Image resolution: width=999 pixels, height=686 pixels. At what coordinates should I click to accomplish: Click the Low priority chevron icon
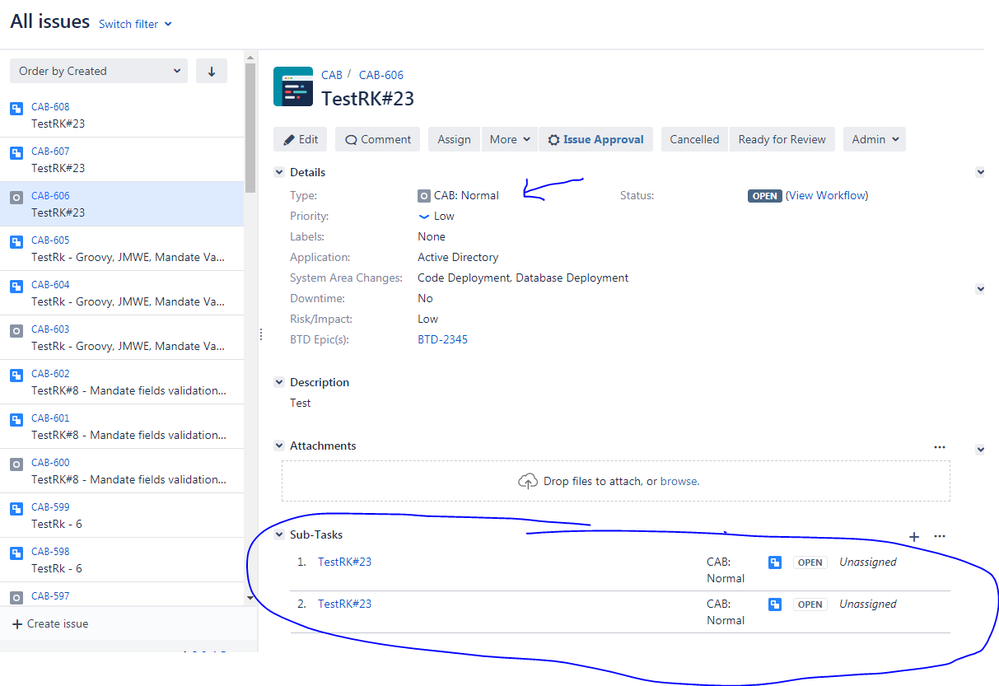coord(424,217)
